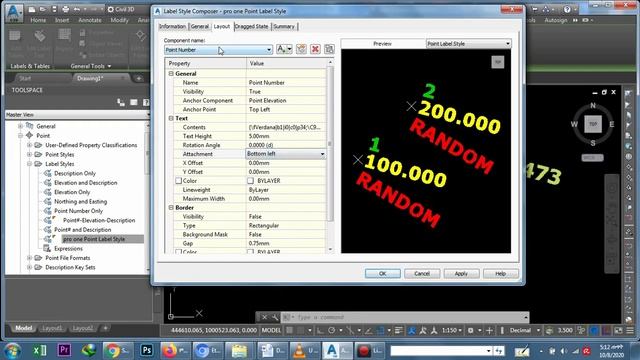Screen dimensions: 640x360
Task: Open the Preview Point Label Style dropdown
Action: coord(508,44)
